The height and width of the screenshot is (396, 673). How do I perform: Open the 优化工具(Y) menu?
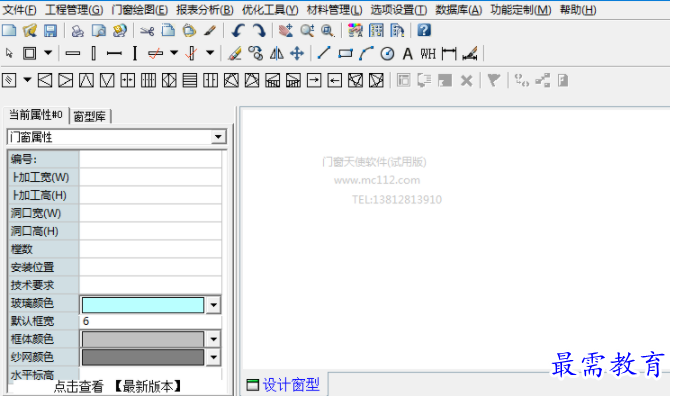pyautogui.click(x=270, y=9)
